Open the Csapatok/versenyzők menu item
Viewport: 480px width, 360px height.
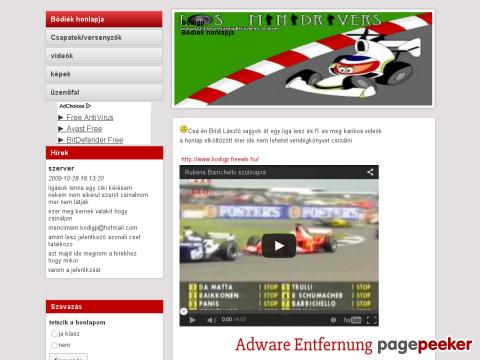tap(104, 37)
